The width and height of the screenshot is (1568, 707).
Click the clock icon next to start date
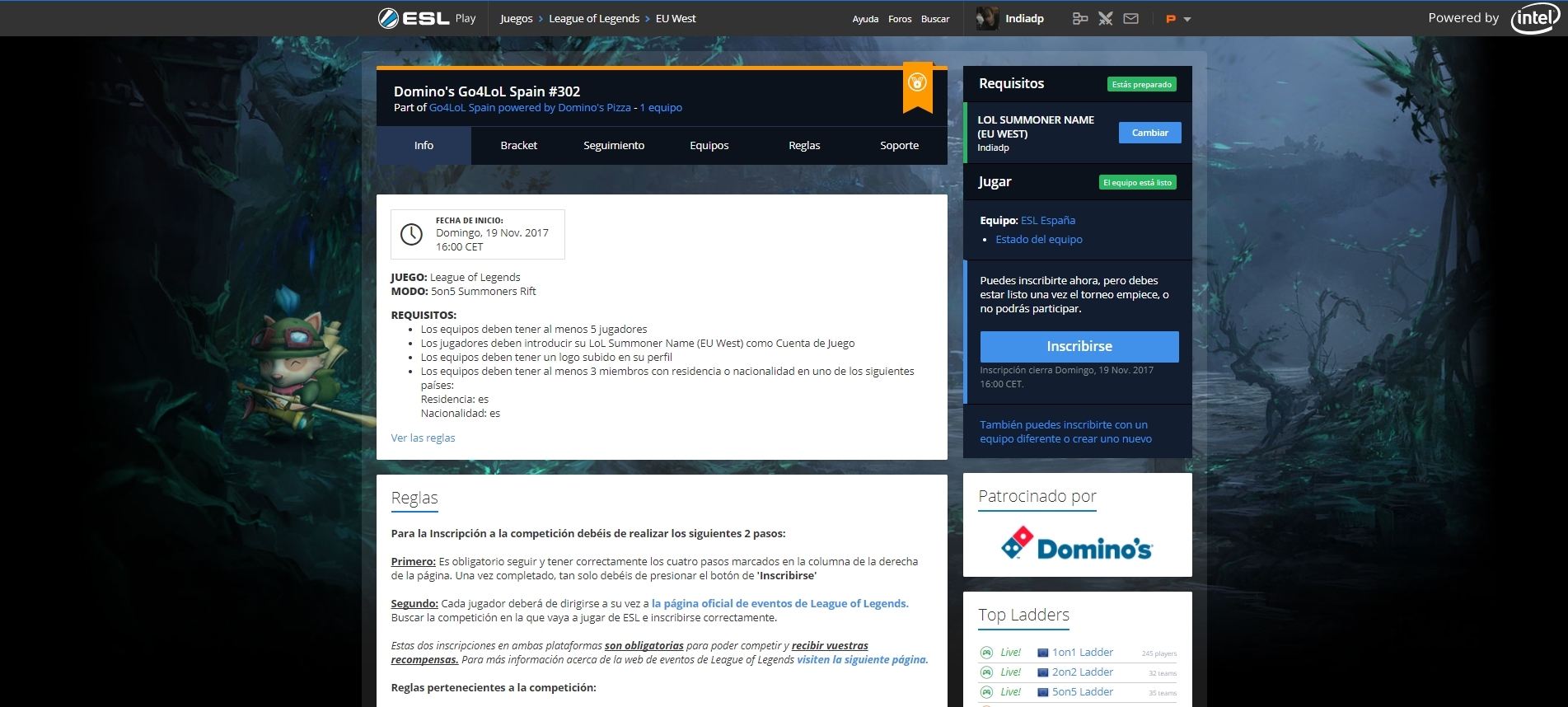point(411,234)
